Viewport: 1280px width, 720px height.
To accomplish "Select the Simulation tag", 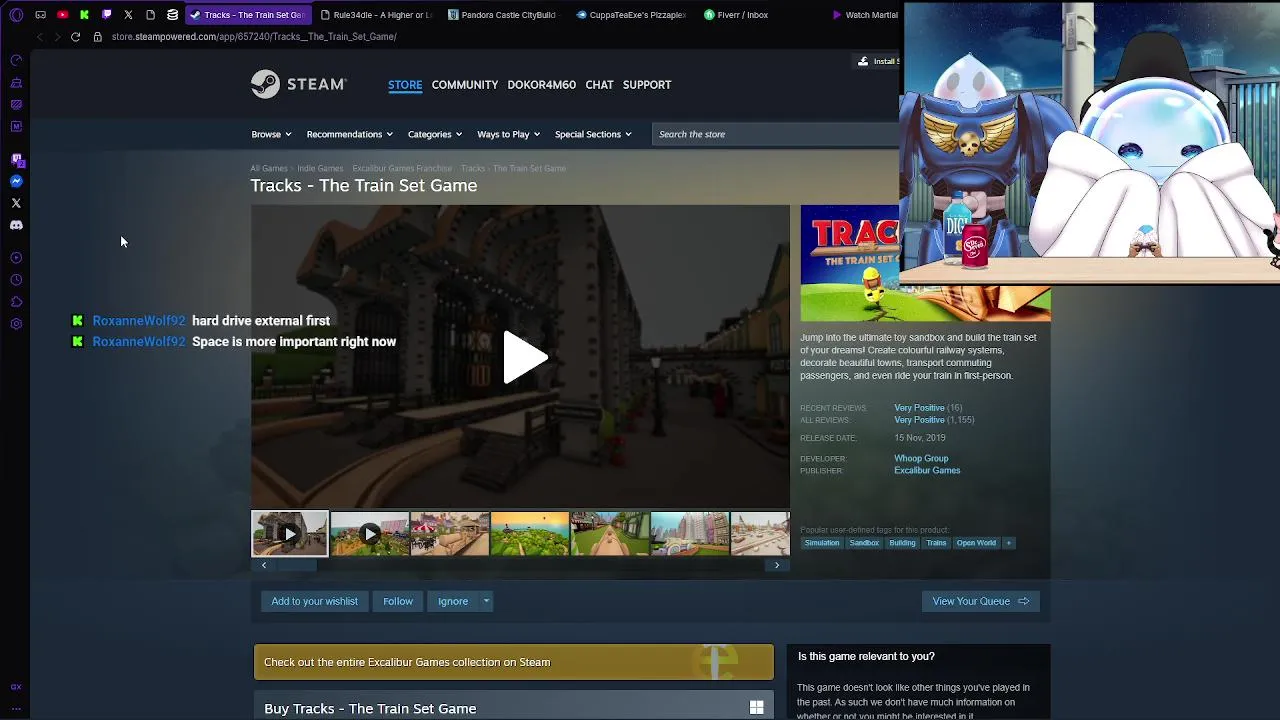I will [x=822, y=543].
